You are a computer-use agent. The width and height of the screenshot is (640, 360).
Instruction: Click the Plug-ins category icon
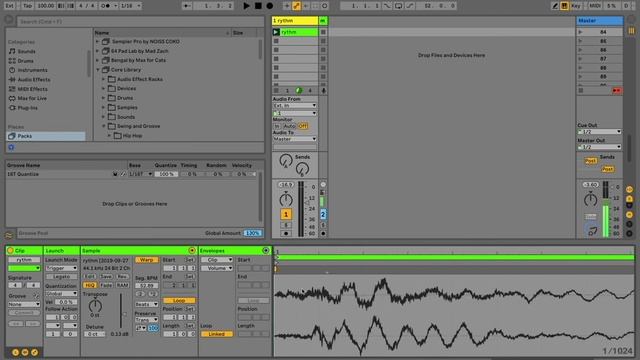click(12, 108)
